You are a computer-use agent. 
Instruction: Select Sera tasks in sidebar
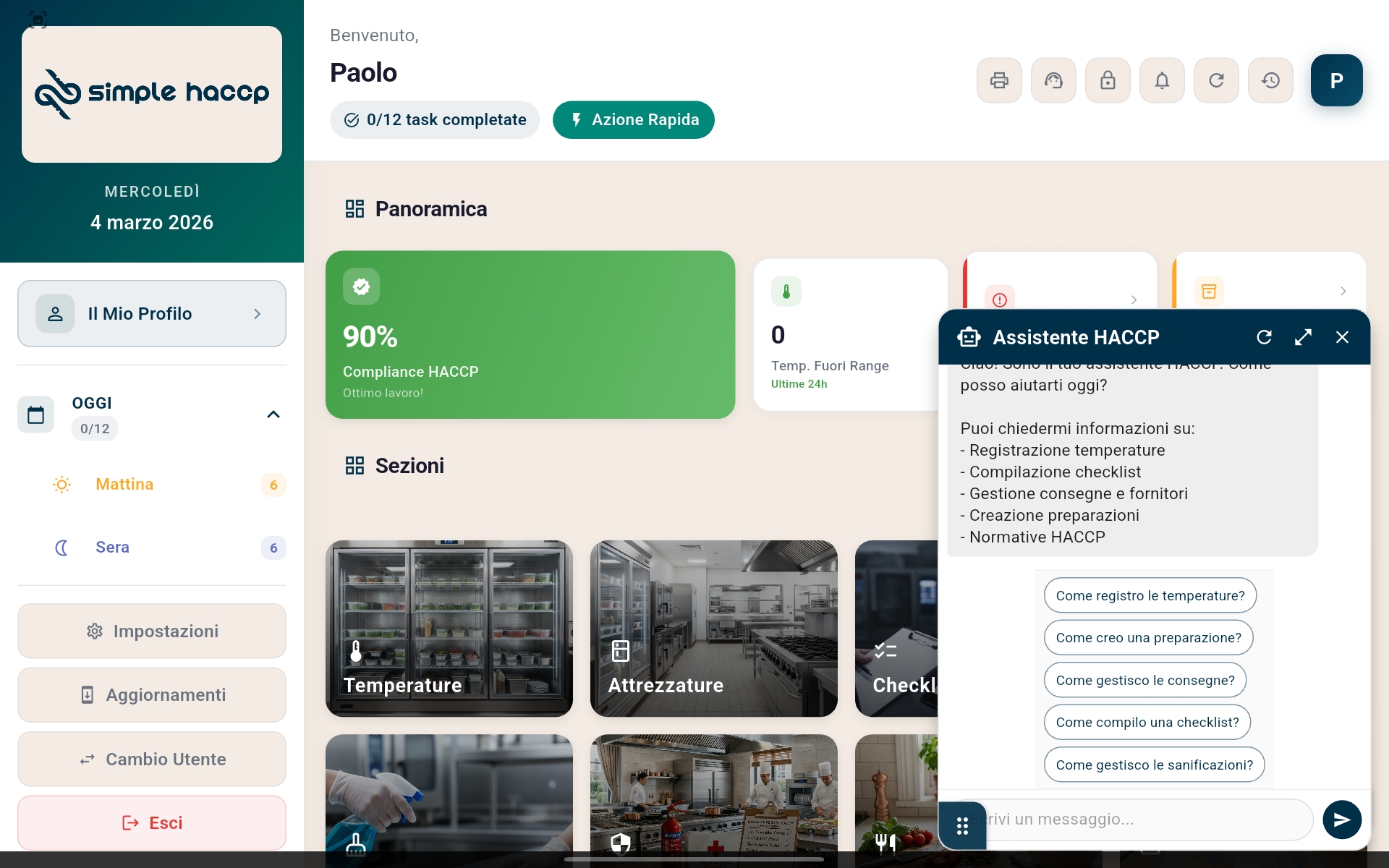pyautogui.click(x=112, y=548)
